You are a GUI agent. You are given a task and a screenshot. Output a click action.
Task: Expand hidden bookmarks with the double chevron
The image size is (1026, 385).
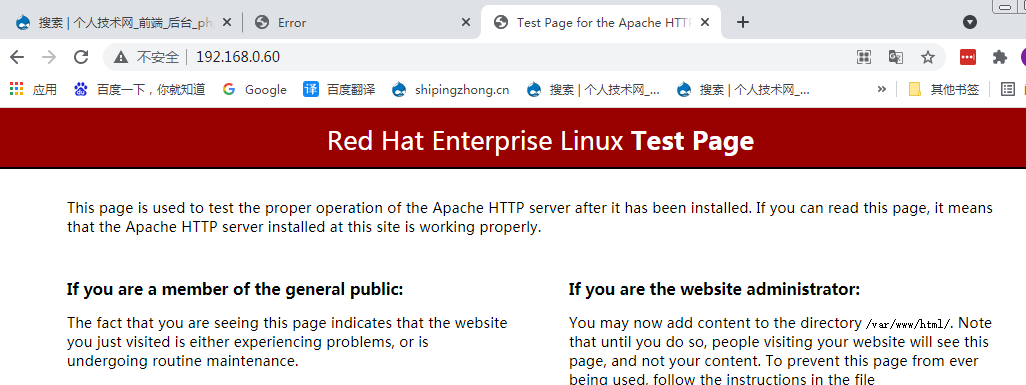pyautogui.click(x=881, y=89)
